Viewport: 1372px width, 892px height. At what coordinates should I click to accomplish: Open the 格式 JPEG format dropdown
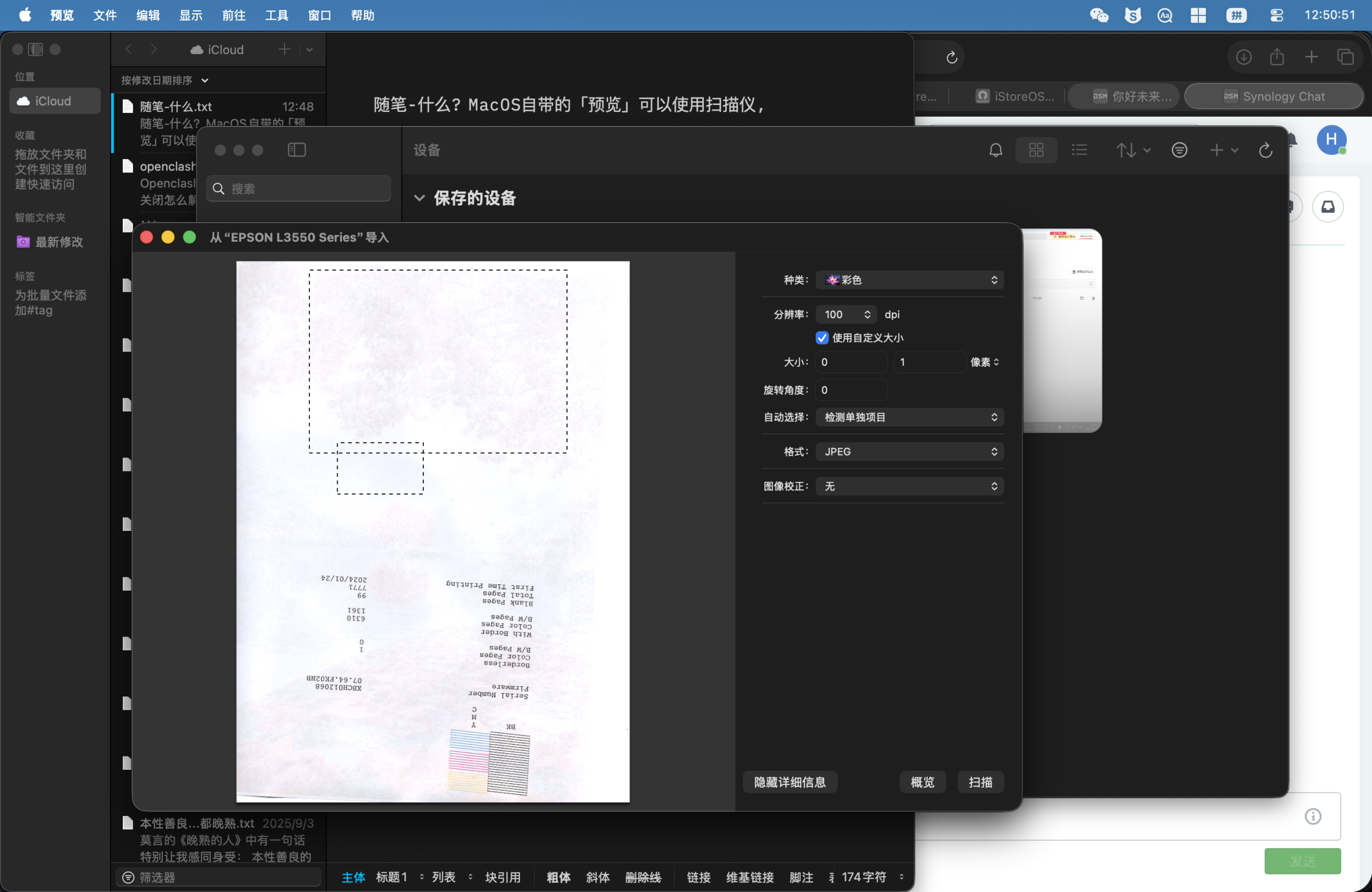(909, 452)
